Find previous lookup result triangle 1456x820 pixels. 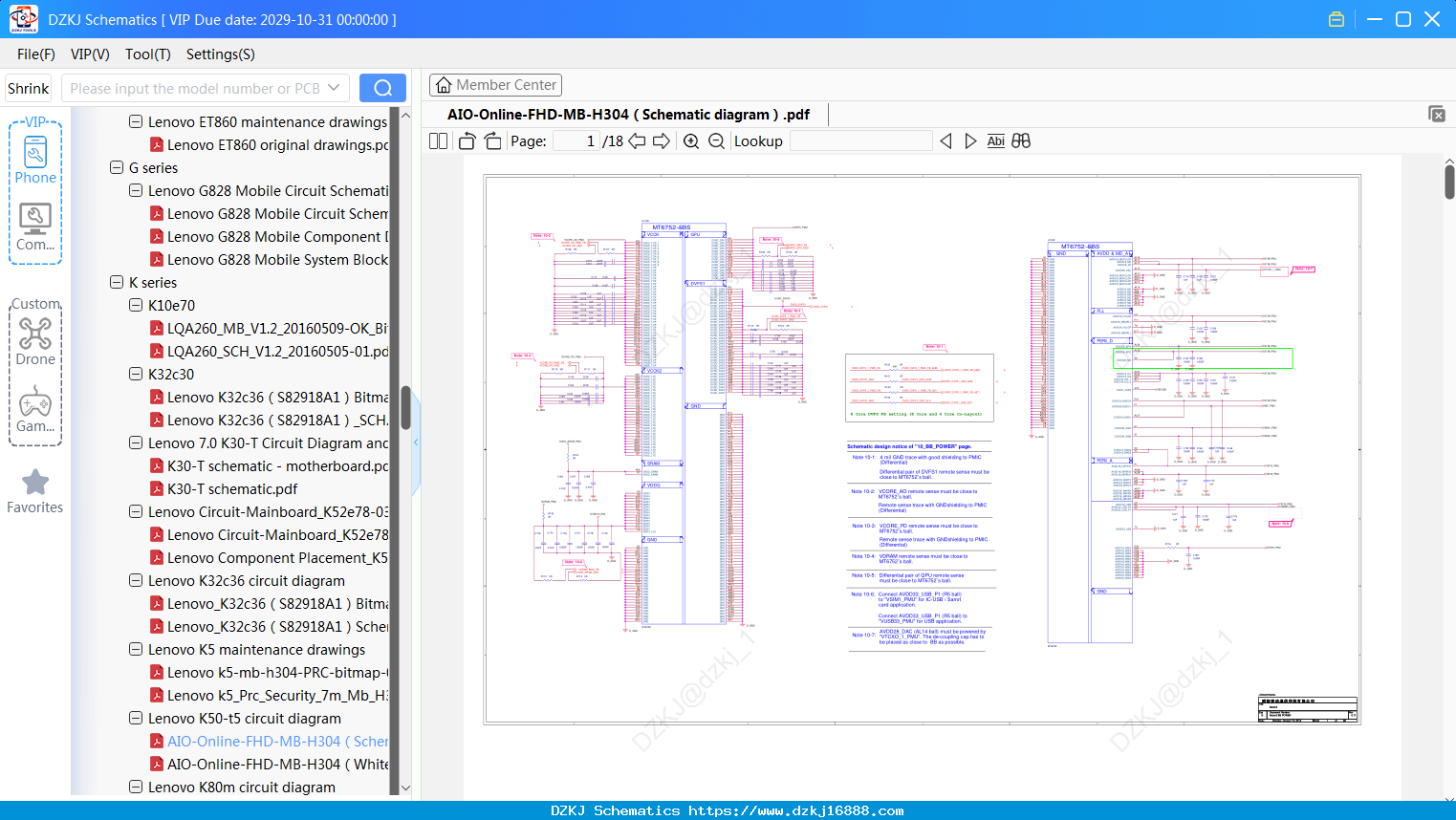(x=945, y=140)
